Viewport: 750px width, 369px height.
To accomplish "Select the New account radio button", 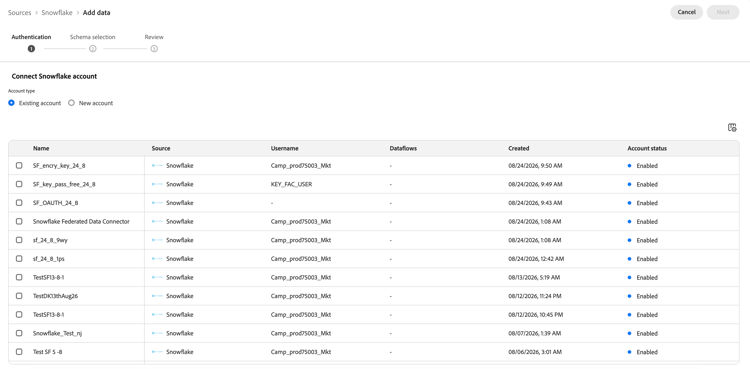I will tap(71, 103).
